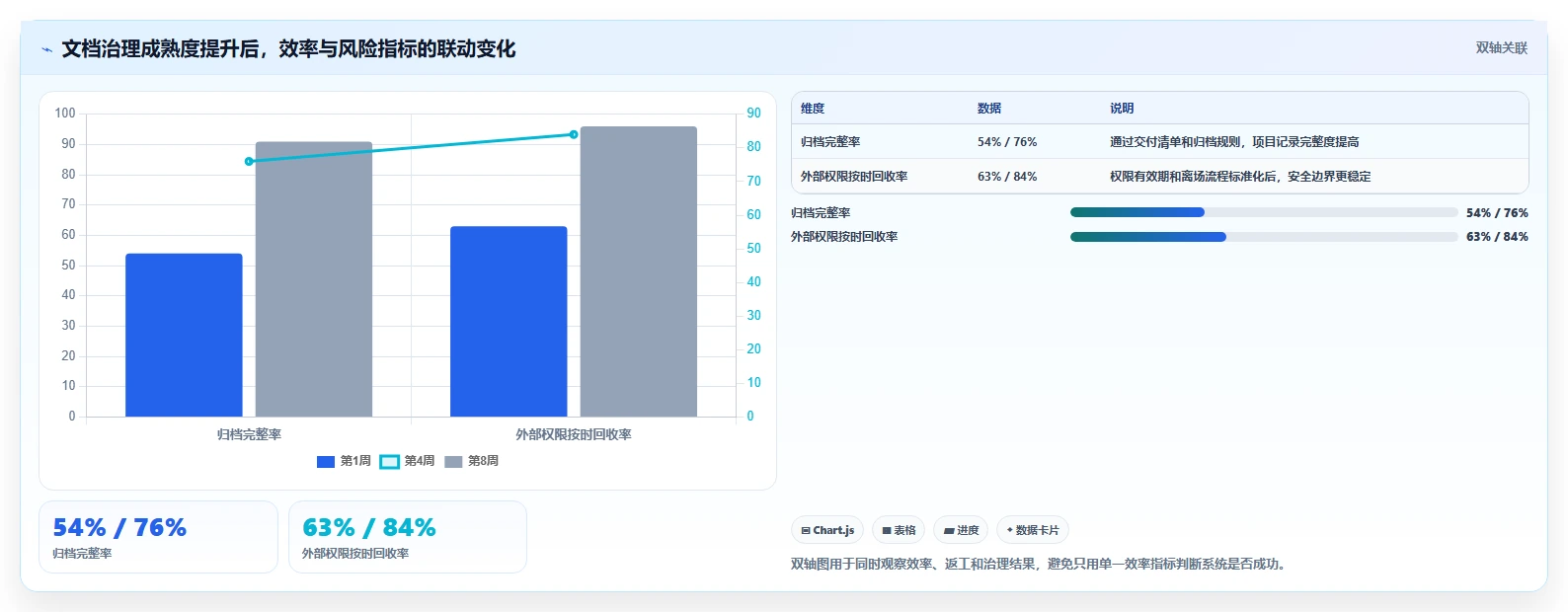1568x612 pixels.
Task: Select the 数据卡片 tag chip
Action: click(x=1033, y=530)
